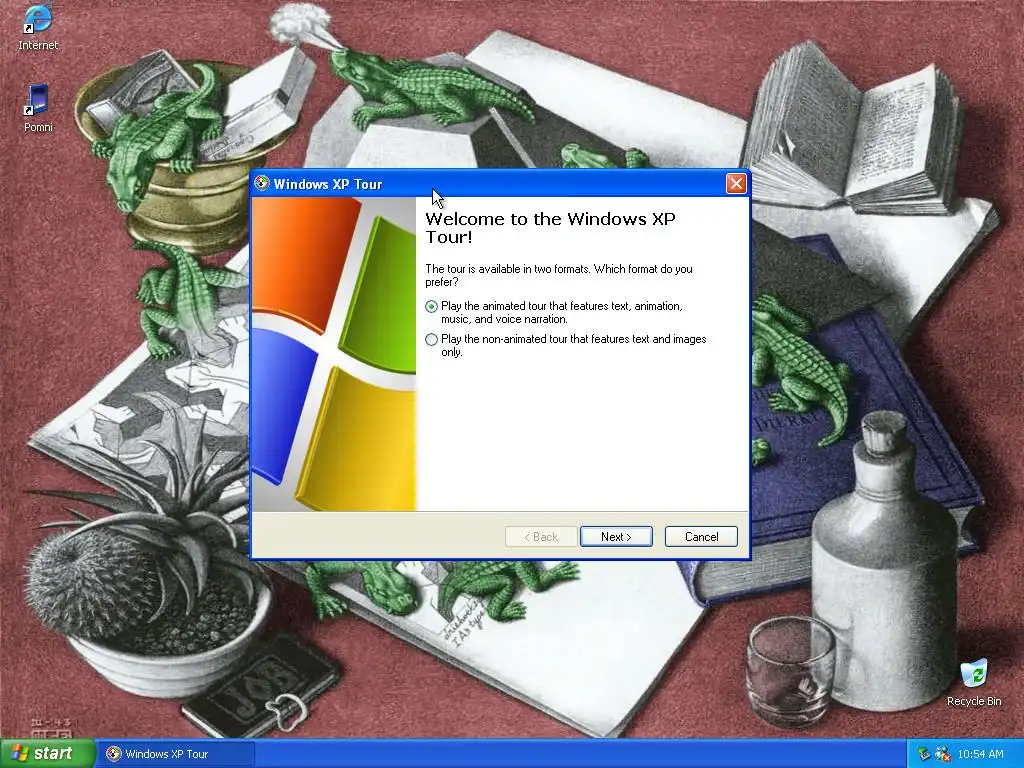Viewport: 1024px width, 768px height.
Task: Click the 10:54 AM system clock
Action: click(x=980, y=754)
